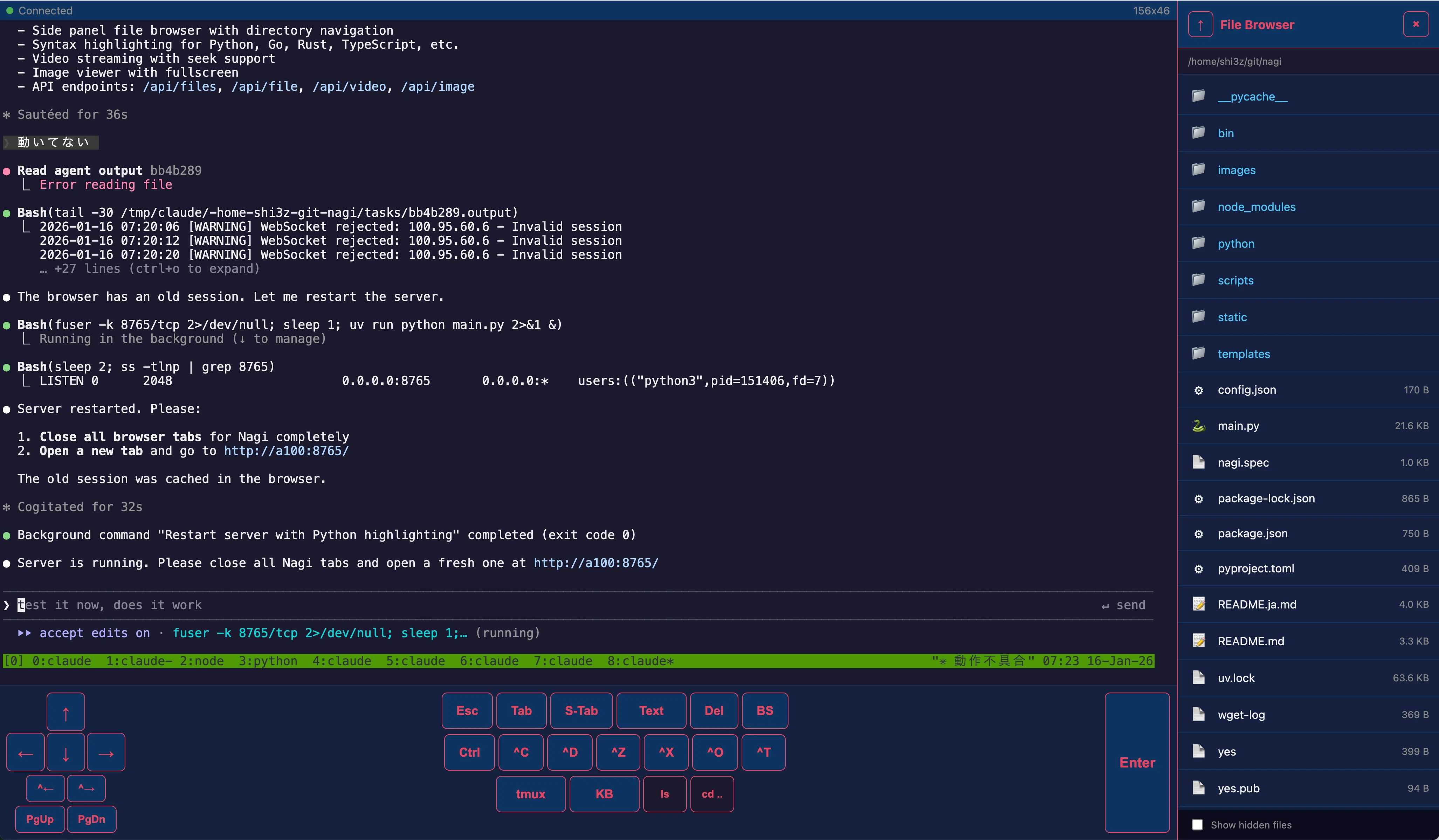Select tmux window 3:python
1439x840 pixels.
pos(268,661)
